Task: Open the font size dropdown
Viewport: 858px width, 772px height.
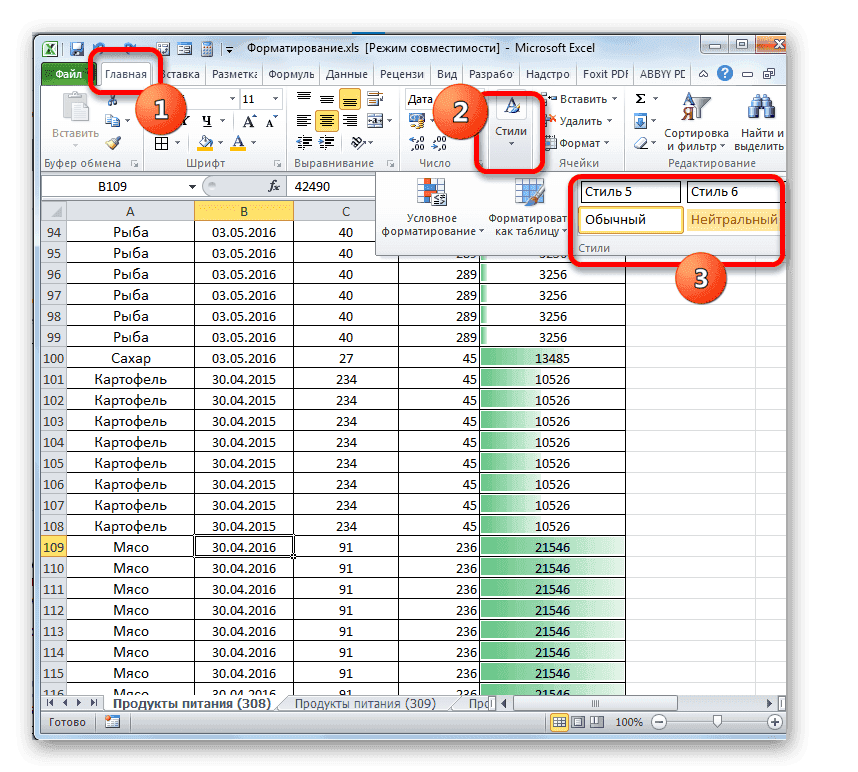Action: [x=276, y=99]
